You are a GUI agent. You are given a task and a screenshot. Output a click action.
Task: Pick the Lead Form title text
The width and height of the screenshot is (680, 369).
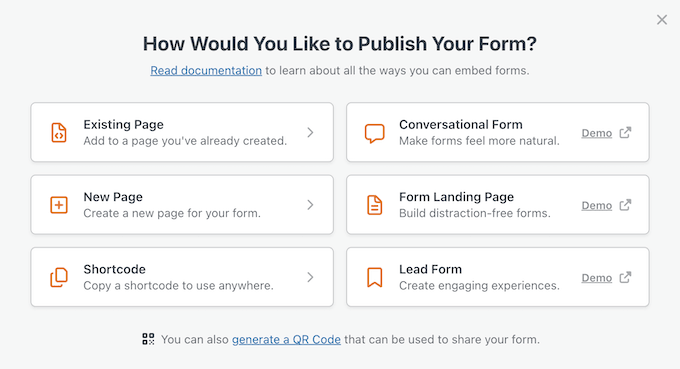(x=431, y=269)
